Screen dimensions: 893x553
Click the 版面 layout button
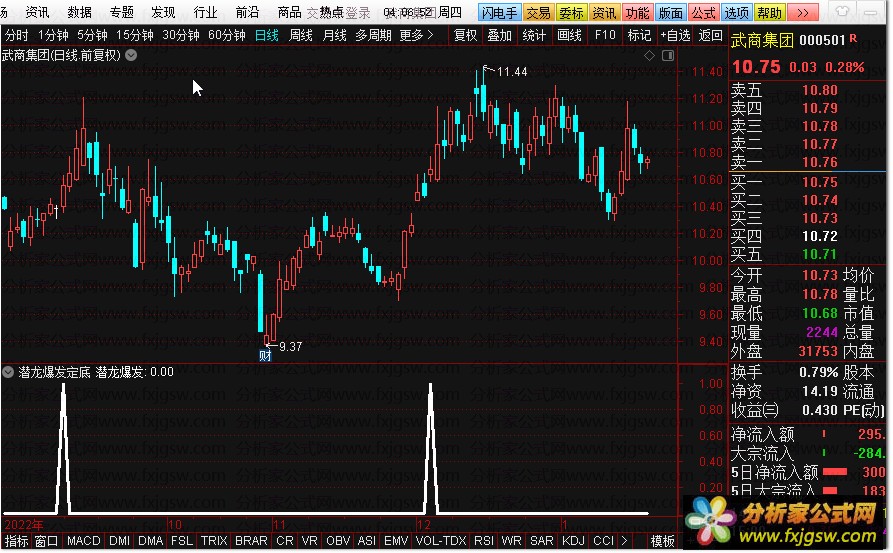(670, 13)
